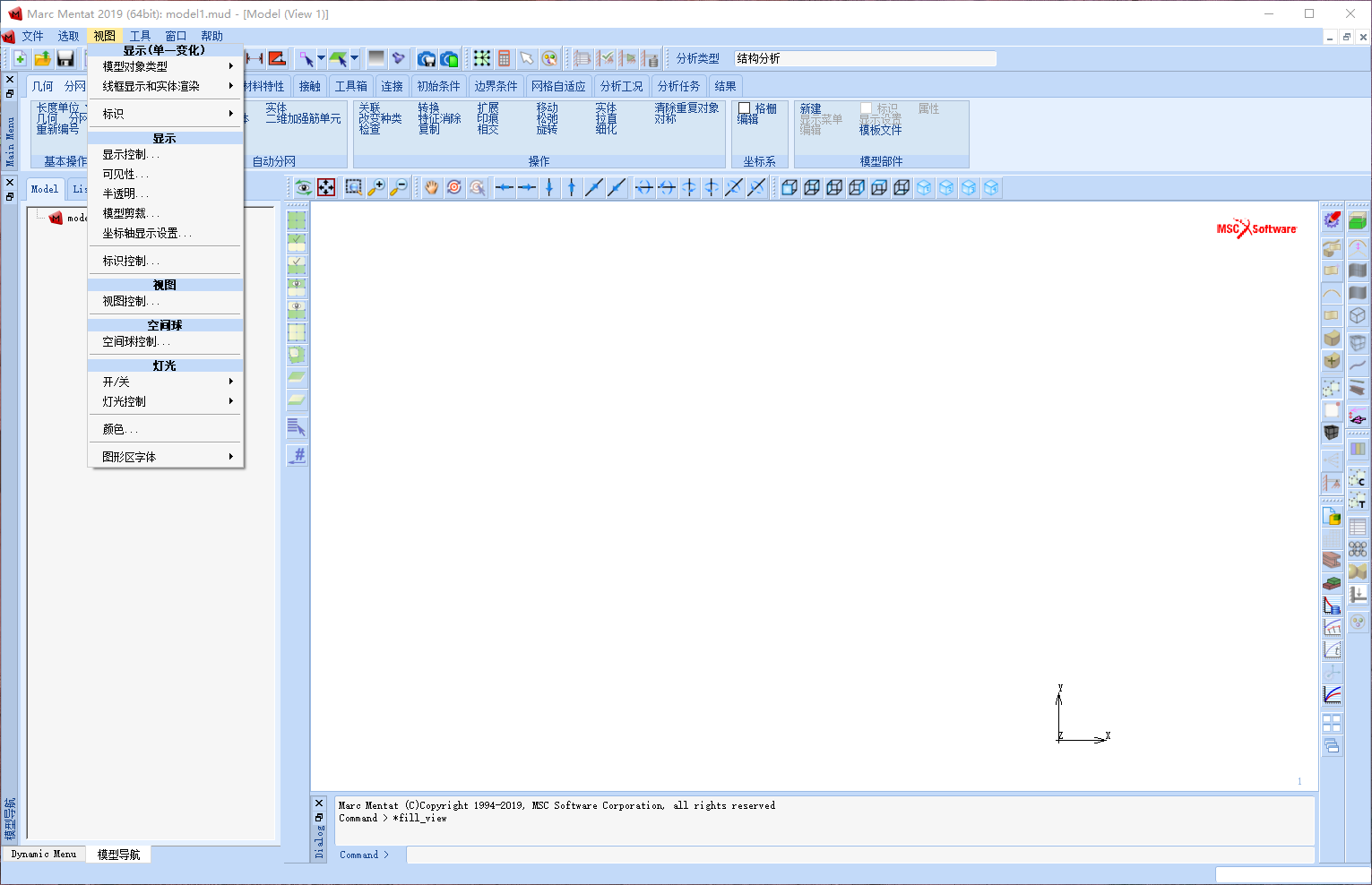Open the dropdown arrow beside the purple pick cursor
This screenshot has width=1372, height=885.
click(321, 58)
